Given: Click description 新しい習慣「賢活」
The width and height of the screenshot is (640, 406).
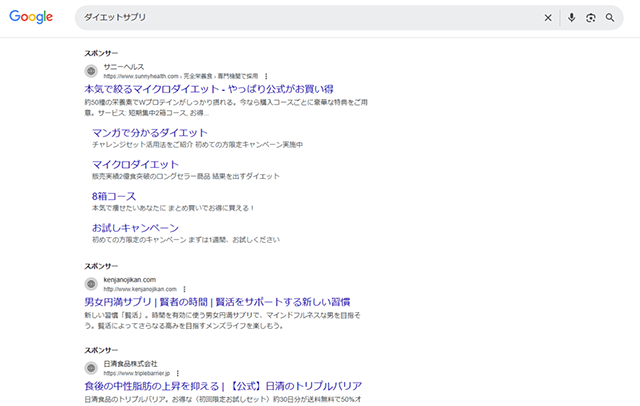Looking at the screenshot, I should coord(223,321).
